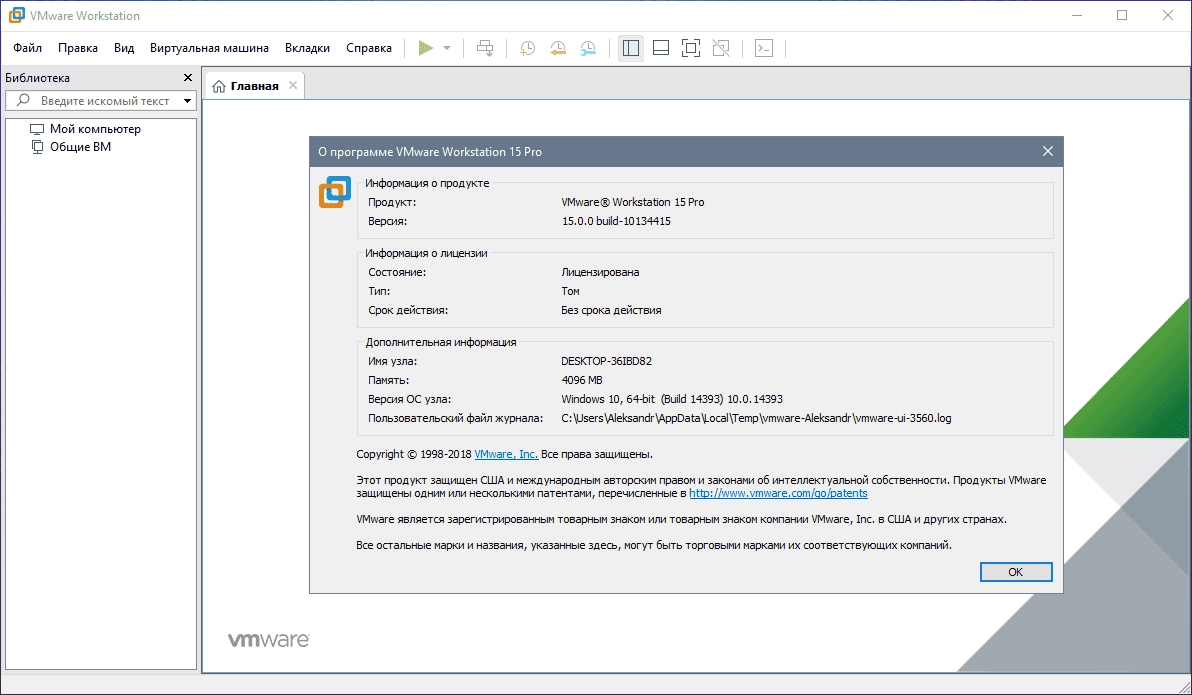The height and width of the screenshot is (695, 1192).
Task: Close the About VMware Workstation dialog
Action: tap(1048, 151)
